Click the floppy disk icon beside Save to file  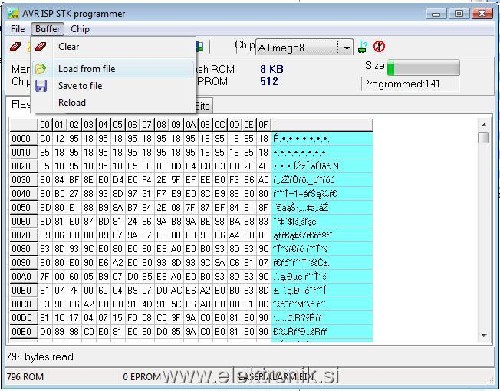point(41,86)
